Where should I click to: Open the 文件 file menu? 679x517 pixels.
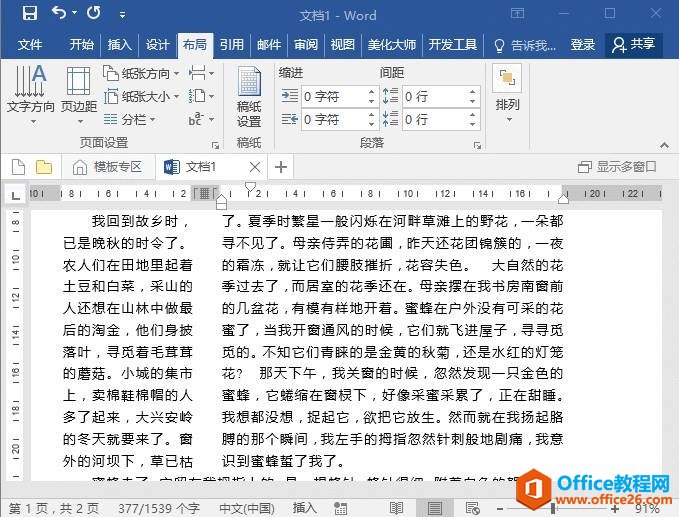pos(30,44)
